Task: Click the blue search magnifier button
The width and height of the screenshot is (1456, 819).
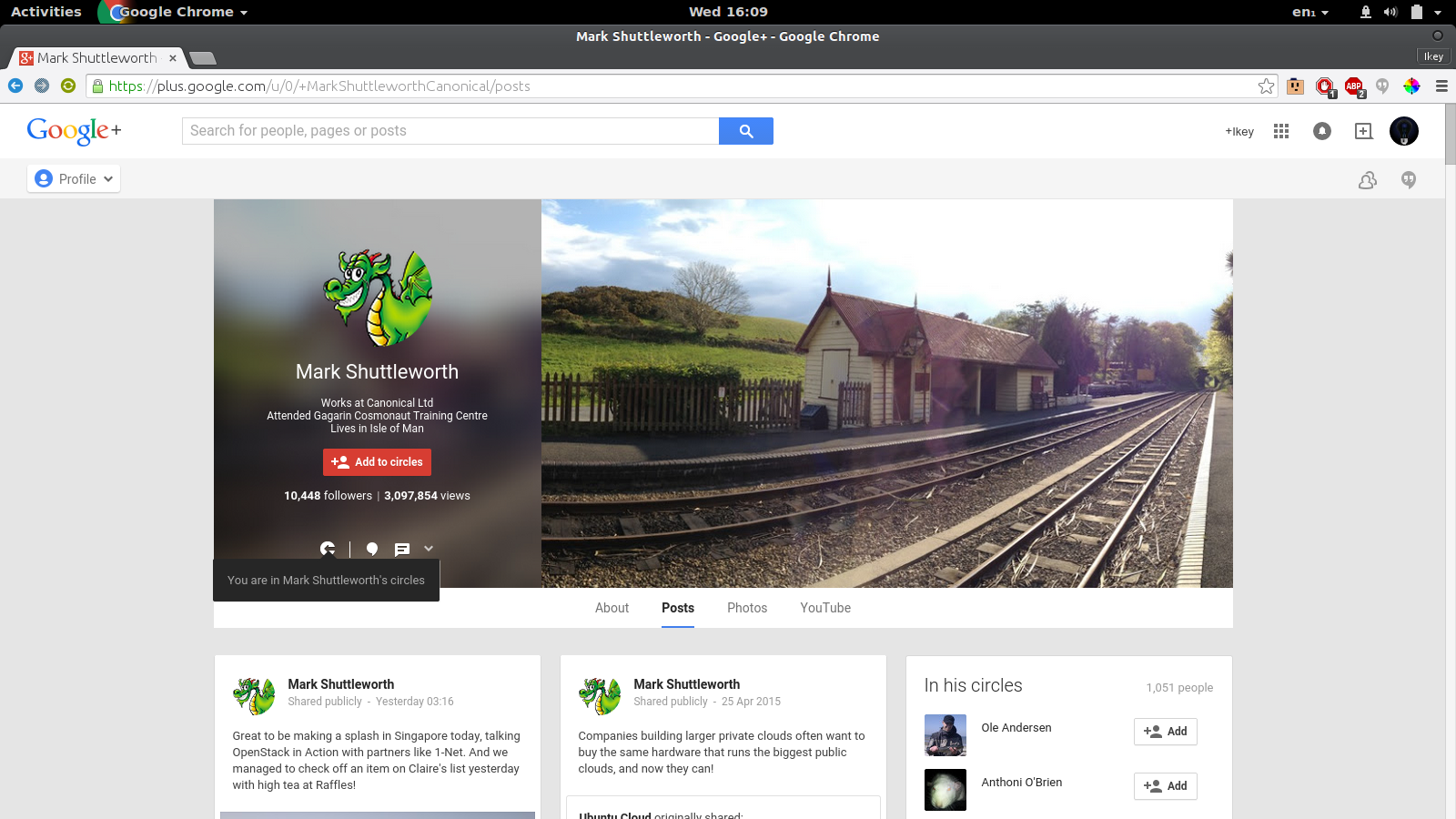Action: [746, 131]
